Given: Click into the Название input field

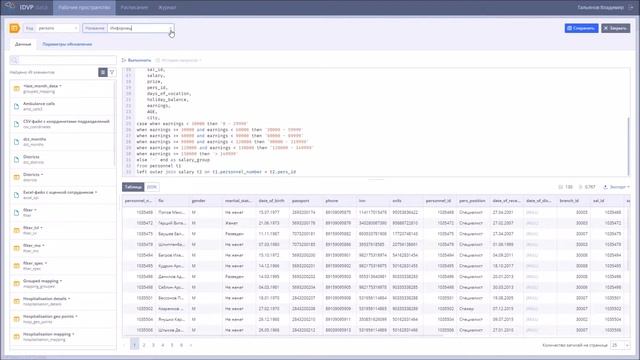Looking at the screenshot, I should (x=140, y=28).
